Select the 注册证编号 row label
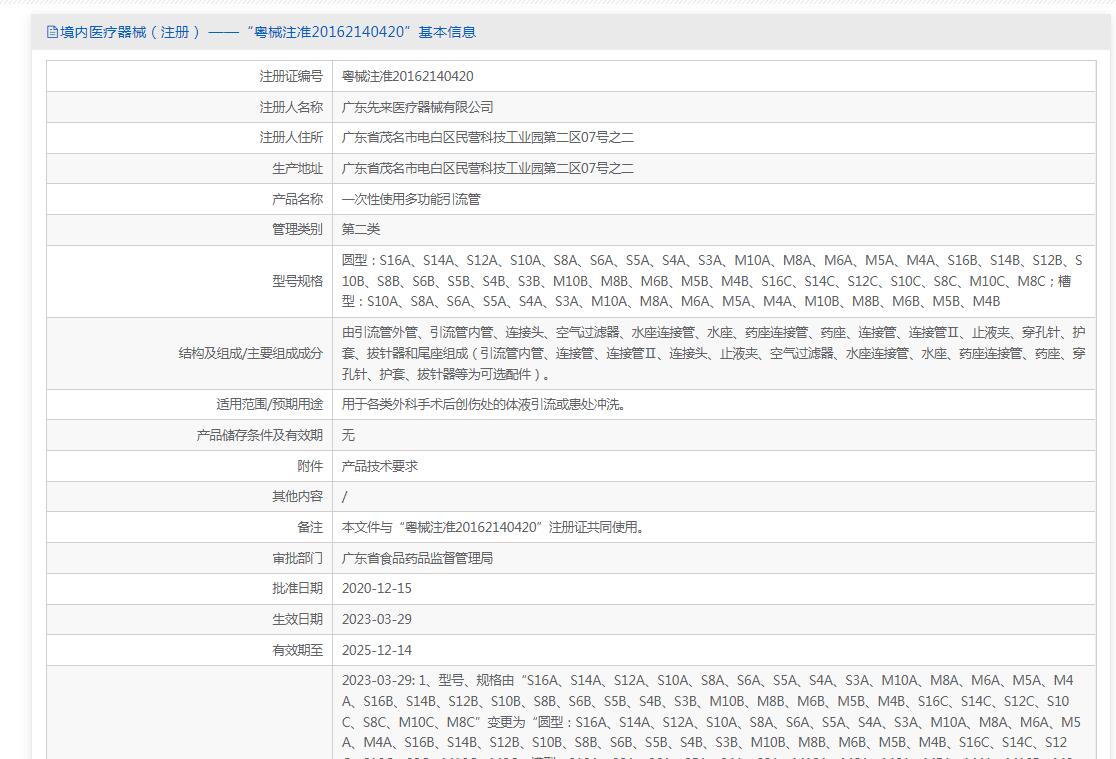Image resolution: width=1116 pixels, height=759 pixels. click(x=291, y=76)
